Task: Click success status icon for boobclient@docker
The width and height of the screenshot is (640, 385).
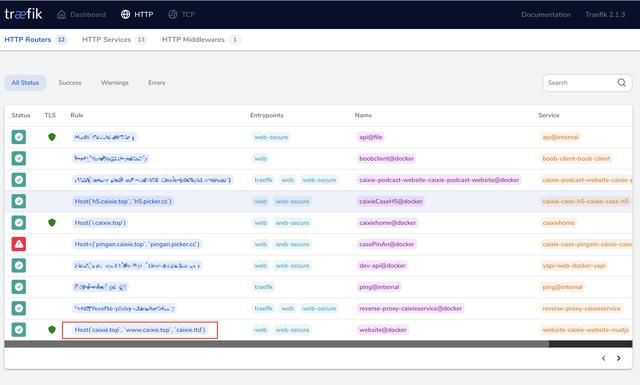Action: (x=18, y=158)
